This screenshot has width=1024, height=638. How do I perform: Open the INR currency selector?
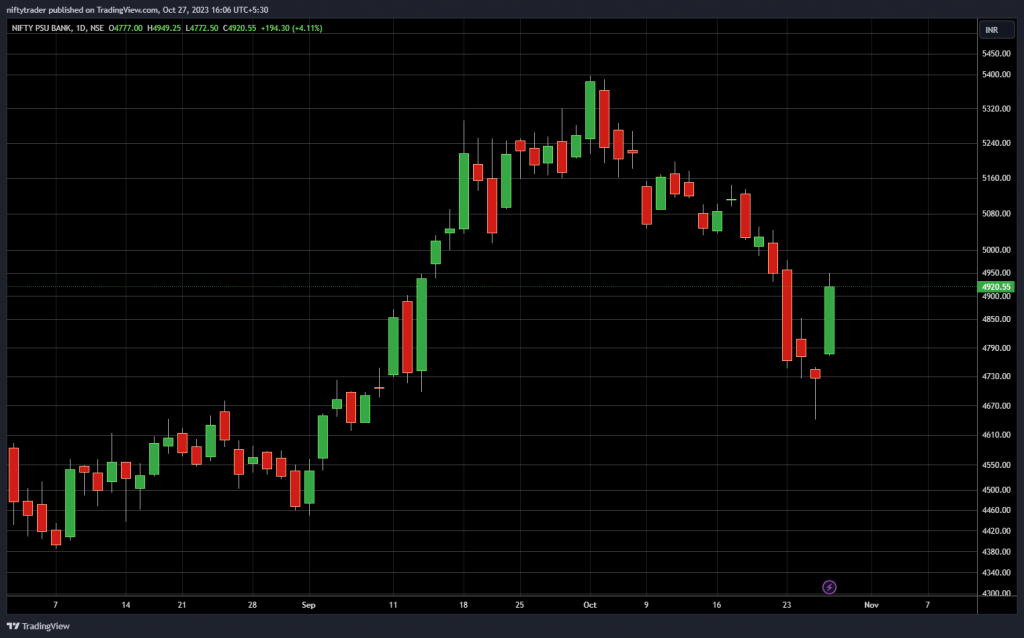pyautogui.click(x=996, y=29)
